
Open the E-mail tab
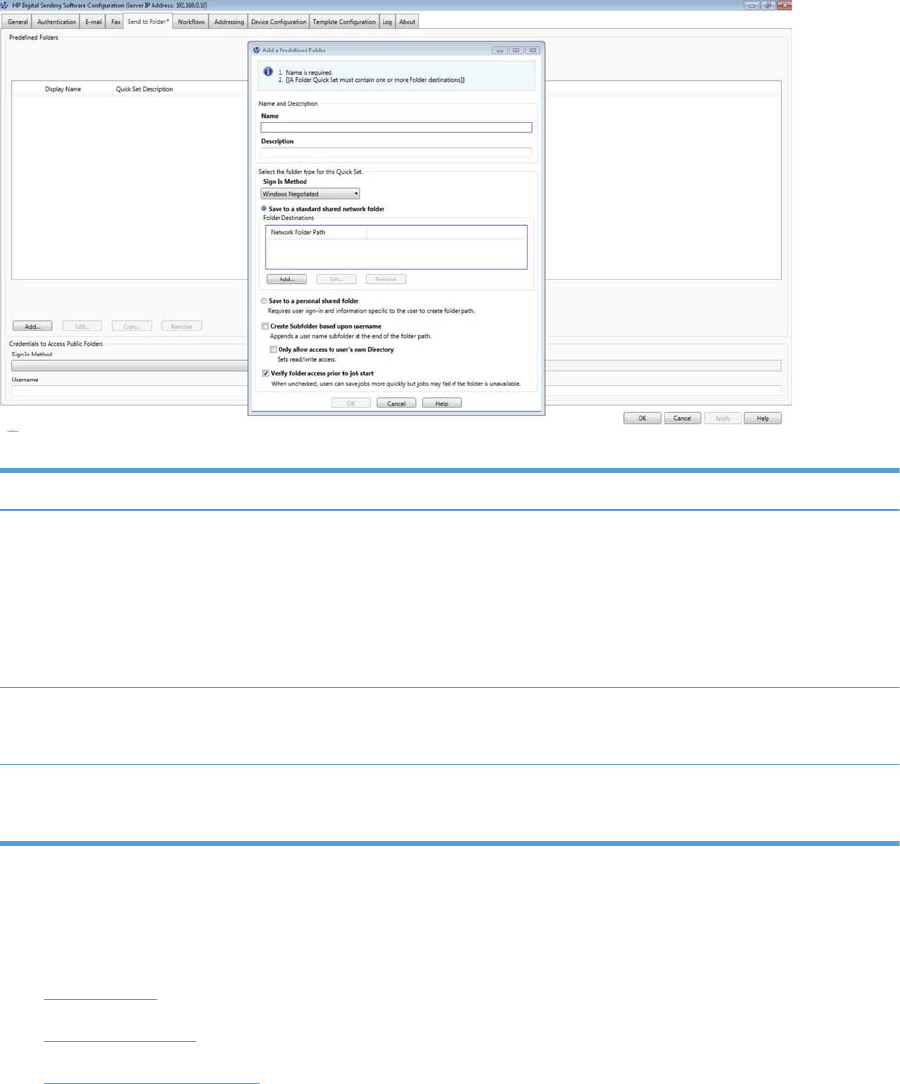(93, 21)
